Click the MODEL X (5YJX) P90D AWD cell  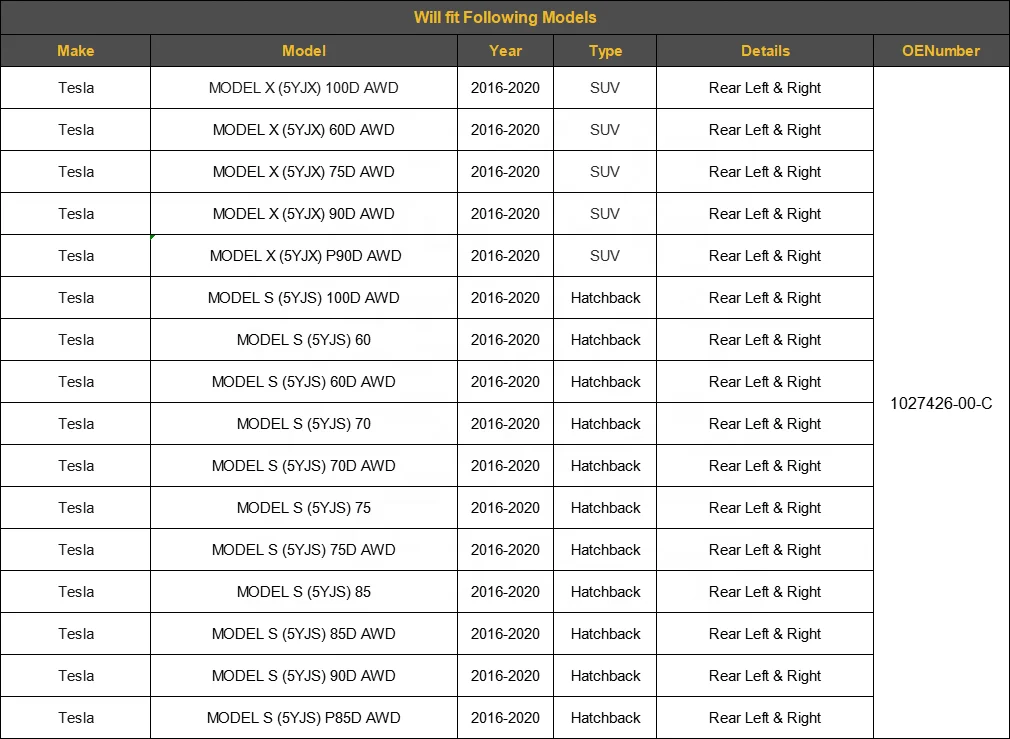pos(304,256)
